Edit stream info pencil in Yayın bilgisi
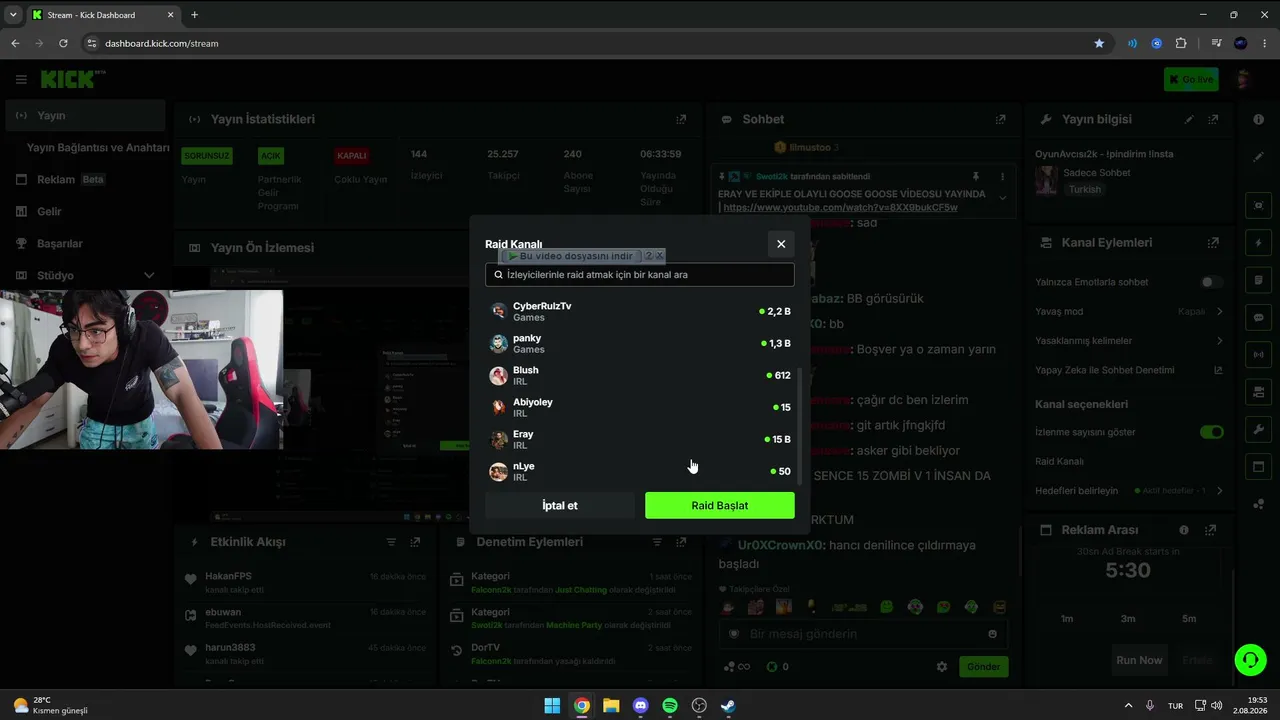1280x720 pixels. [x=1189, y=119]
